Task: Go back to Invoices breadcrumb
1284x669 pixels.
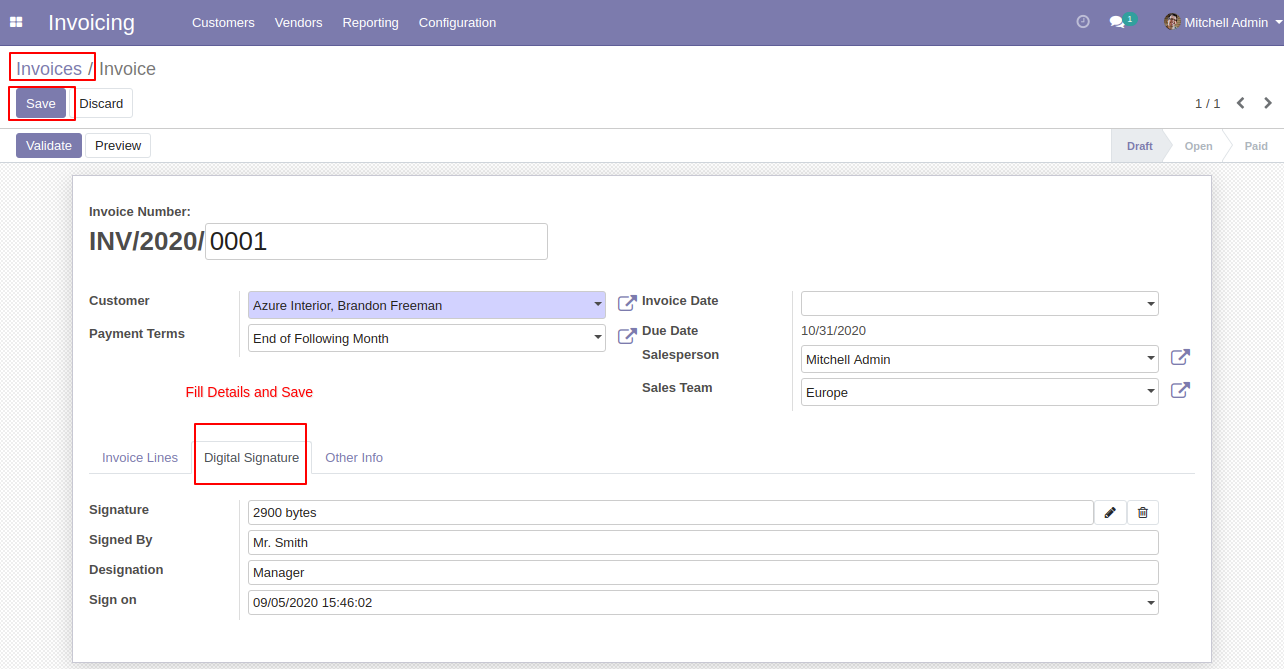Action: (x=49, y=69)
